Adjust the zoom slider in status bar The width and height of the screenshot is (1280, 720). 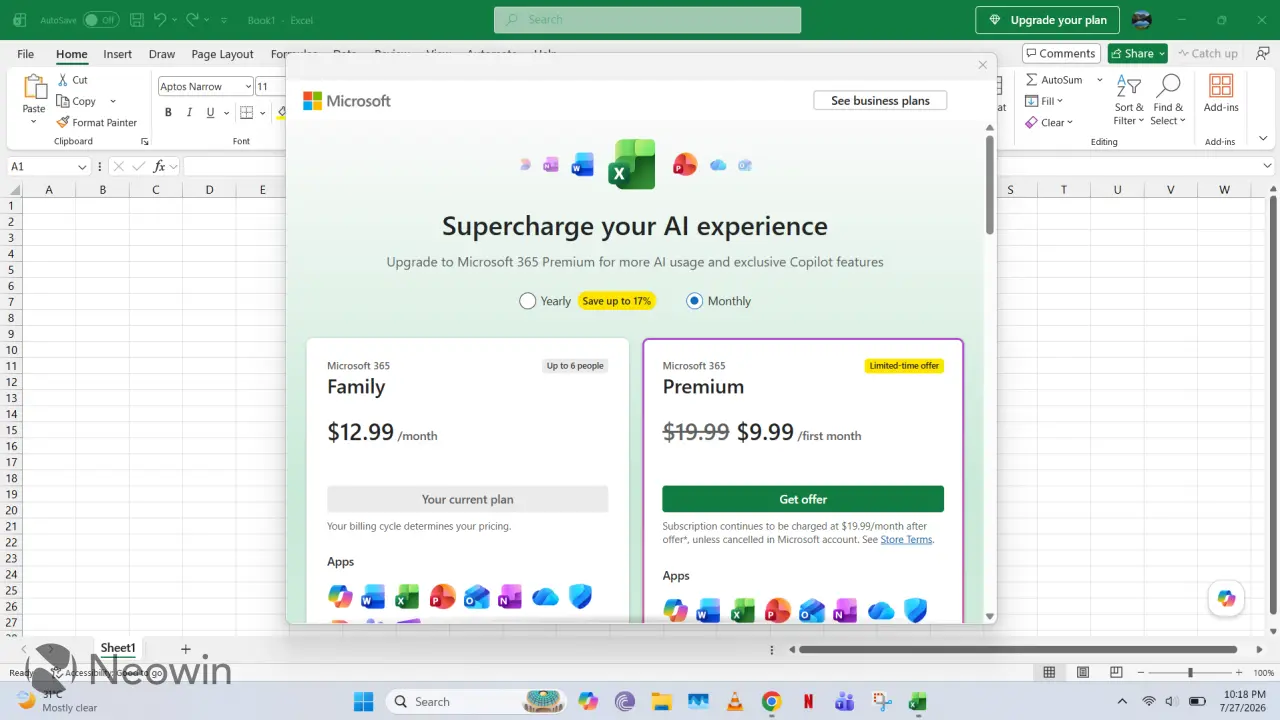point(1190,673)
